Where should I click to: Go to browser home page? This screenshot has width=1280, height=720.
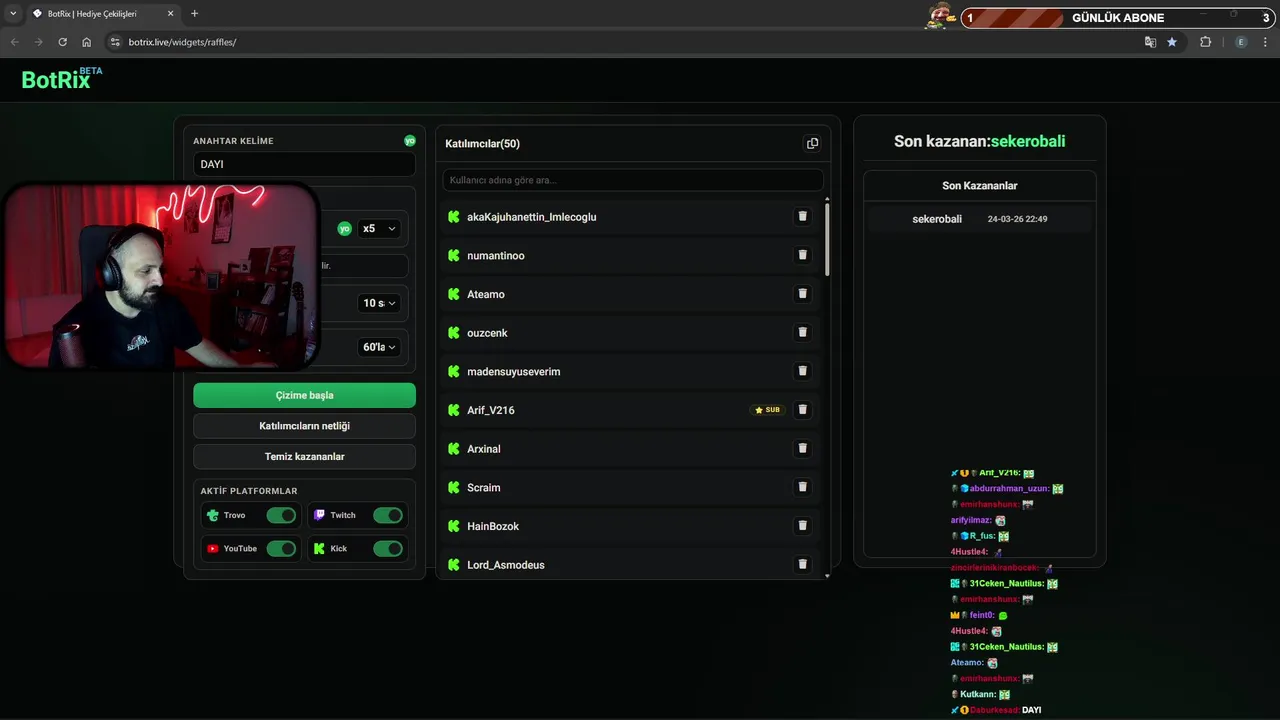(x=87, y=42)
